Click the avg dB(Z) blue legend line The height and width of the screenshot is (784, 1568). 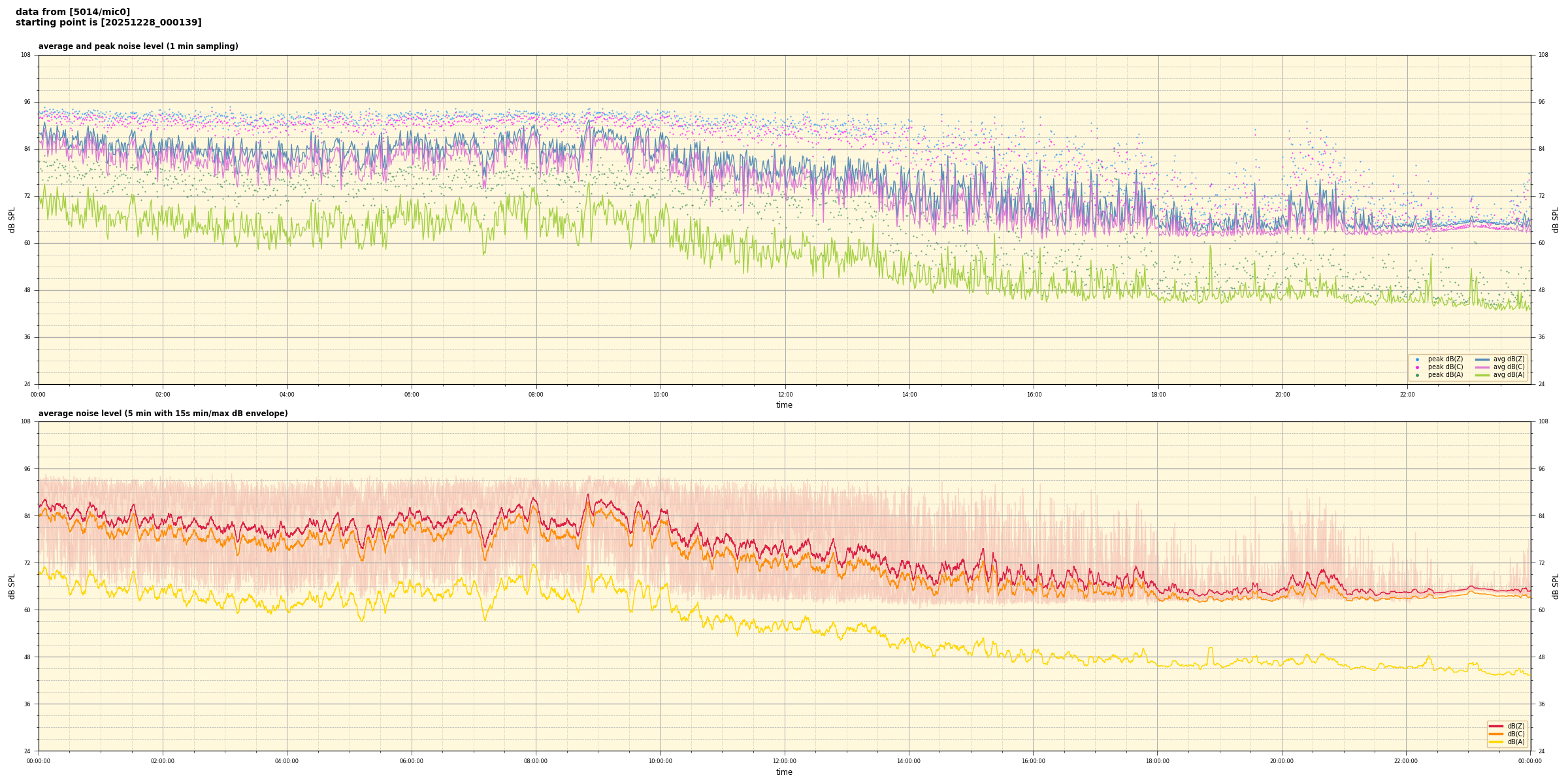coord(1482,359)
